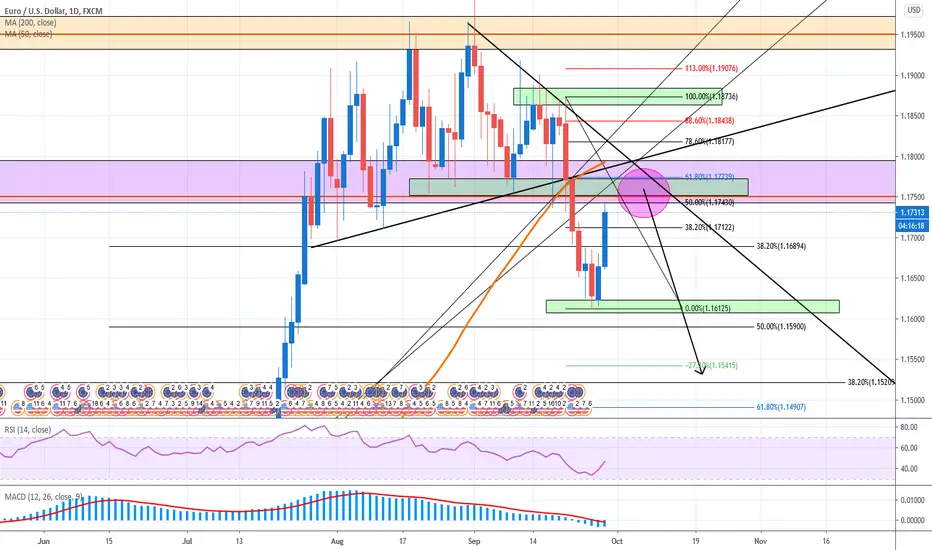Screen dimensions: 932x550
Task: Click 0.00000 on the MACD scale
Action: pyautogui.click(x=912, y=520)
